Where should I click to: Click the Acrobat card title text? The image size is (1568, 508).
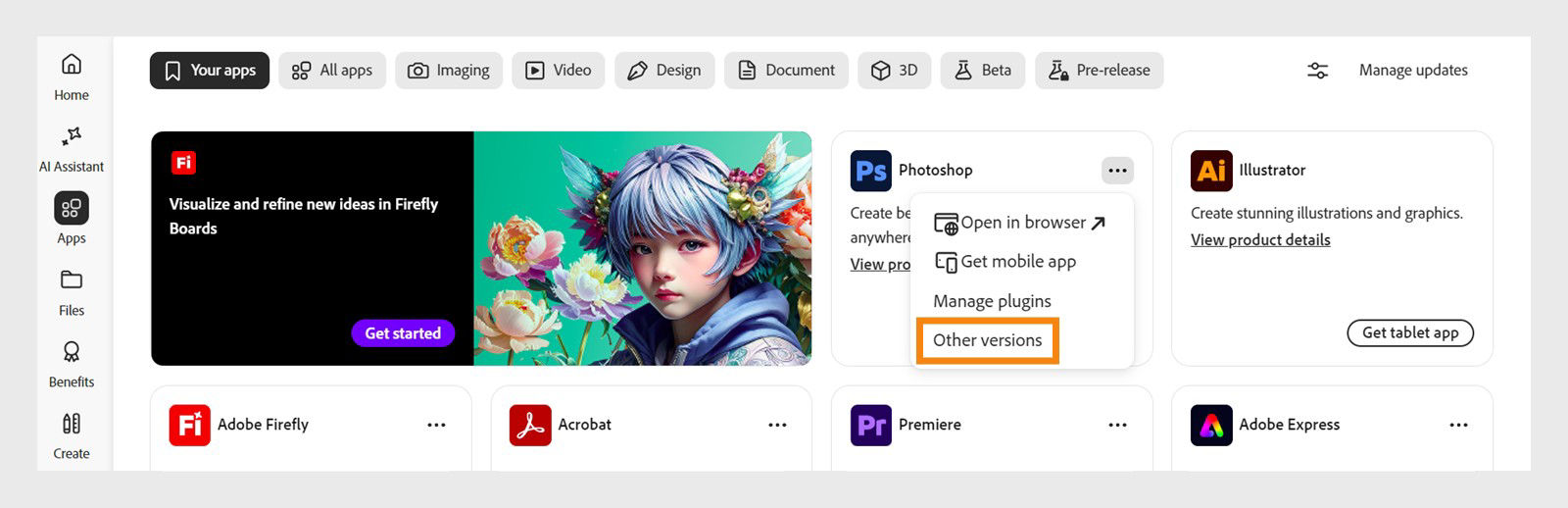point(584,425)
